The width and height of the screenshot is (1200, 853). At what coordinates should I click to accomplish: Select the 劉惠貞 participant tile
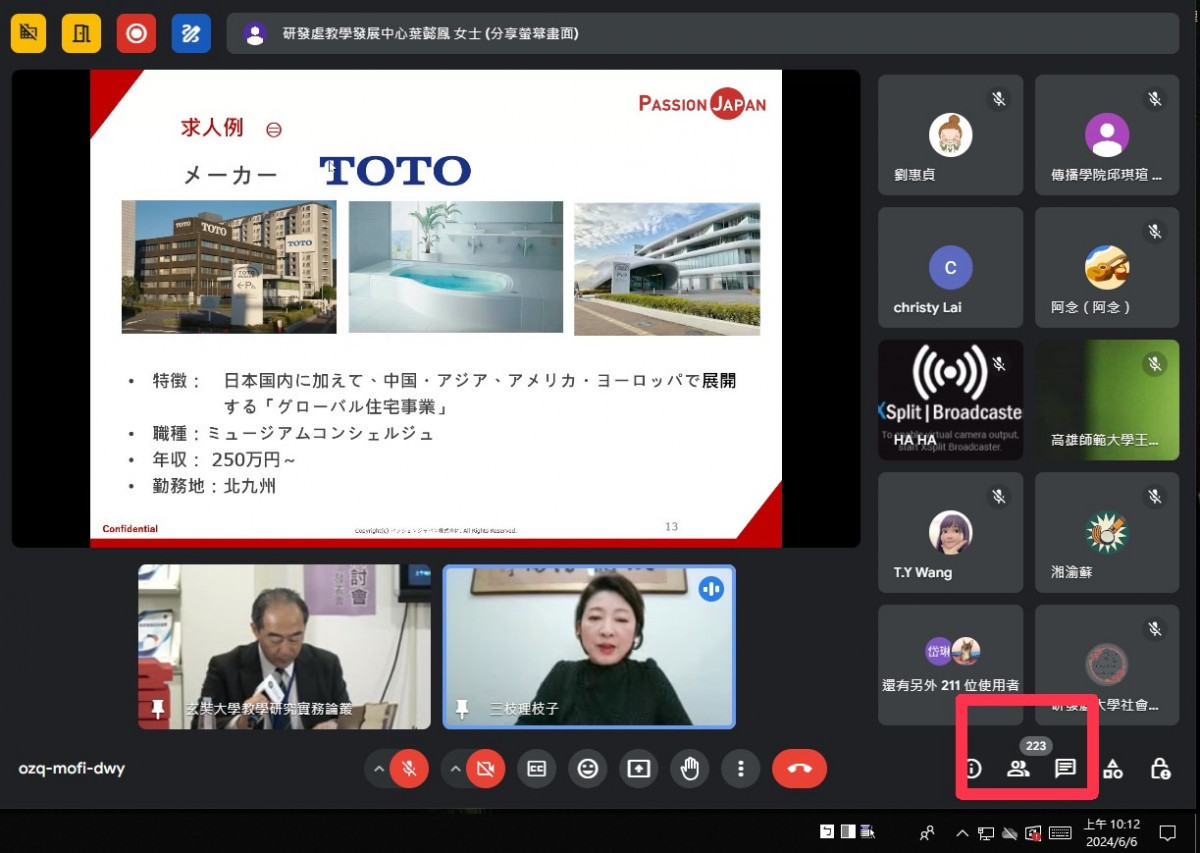pyautogui.click(x=950, y=135)
